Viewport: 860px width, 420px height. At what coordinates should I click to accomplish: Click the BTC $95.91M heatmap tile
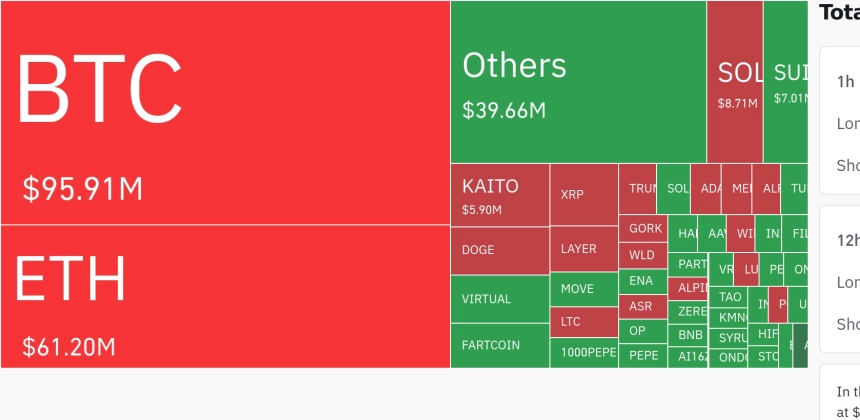(225, 112)
